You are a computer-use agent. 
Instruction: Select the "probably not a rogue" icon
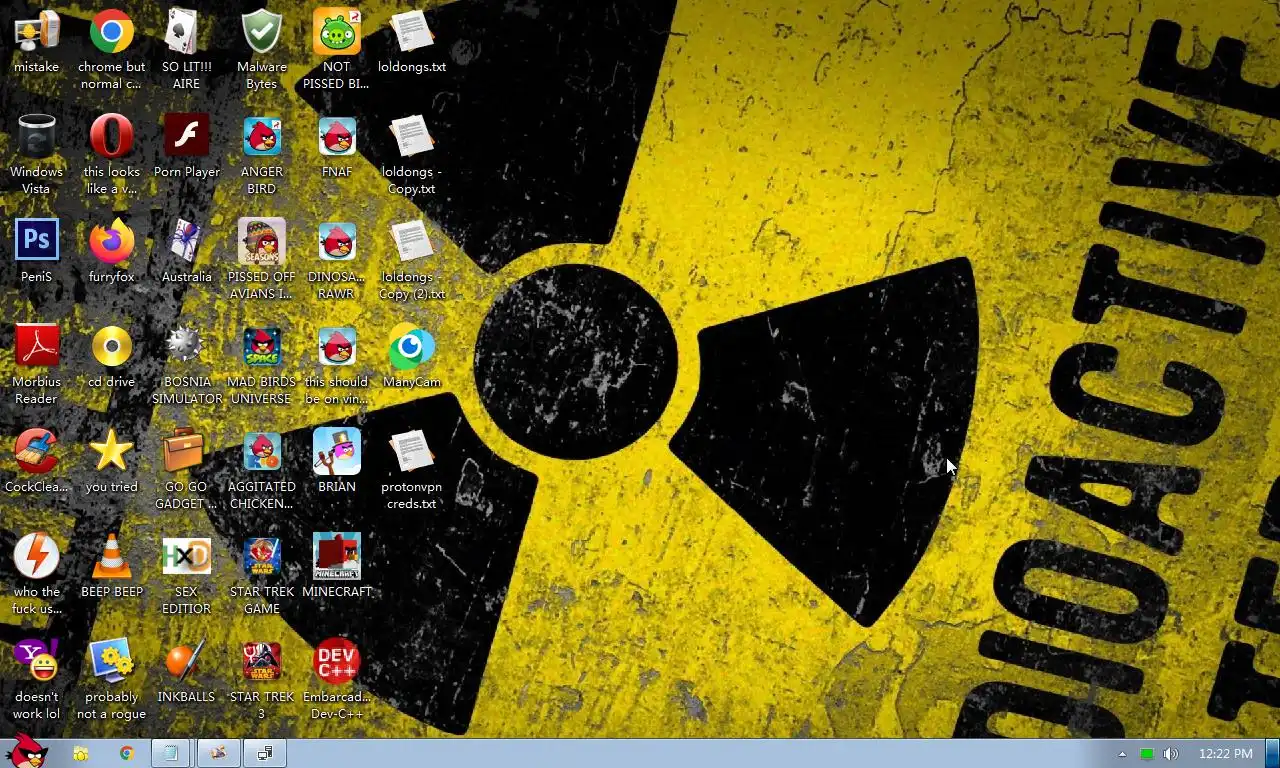(x=111, y=680)
